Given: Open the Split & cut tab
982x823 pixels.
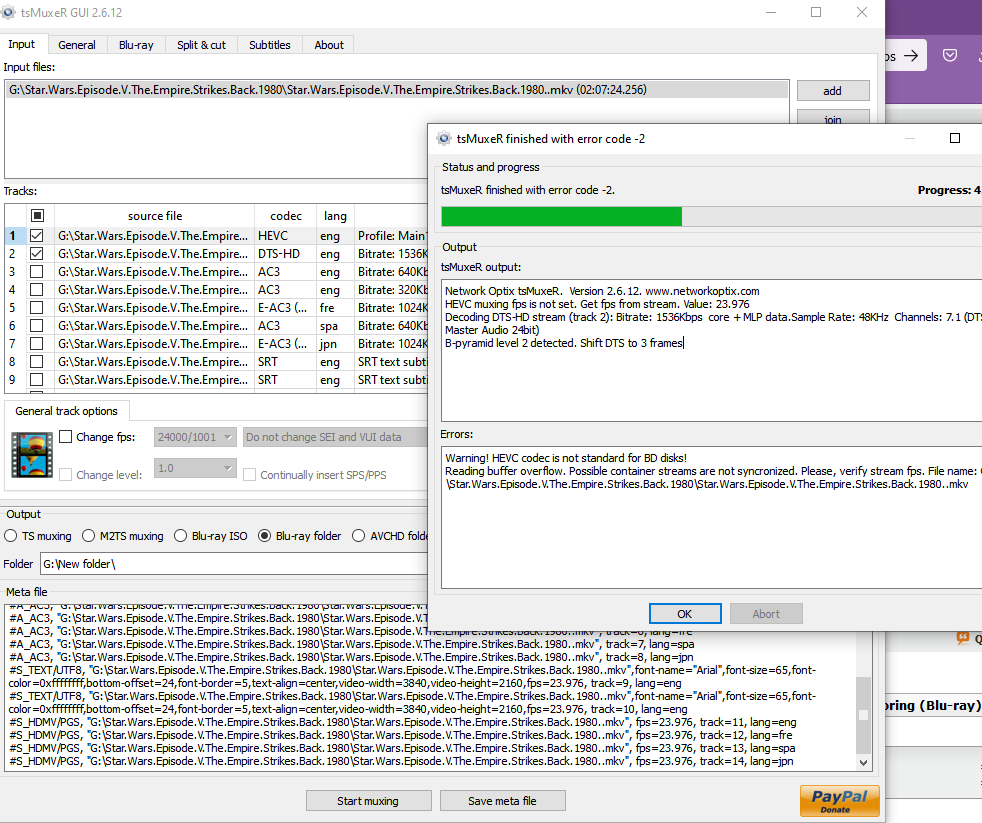Looking at the screenshot, I should (201, 45).
